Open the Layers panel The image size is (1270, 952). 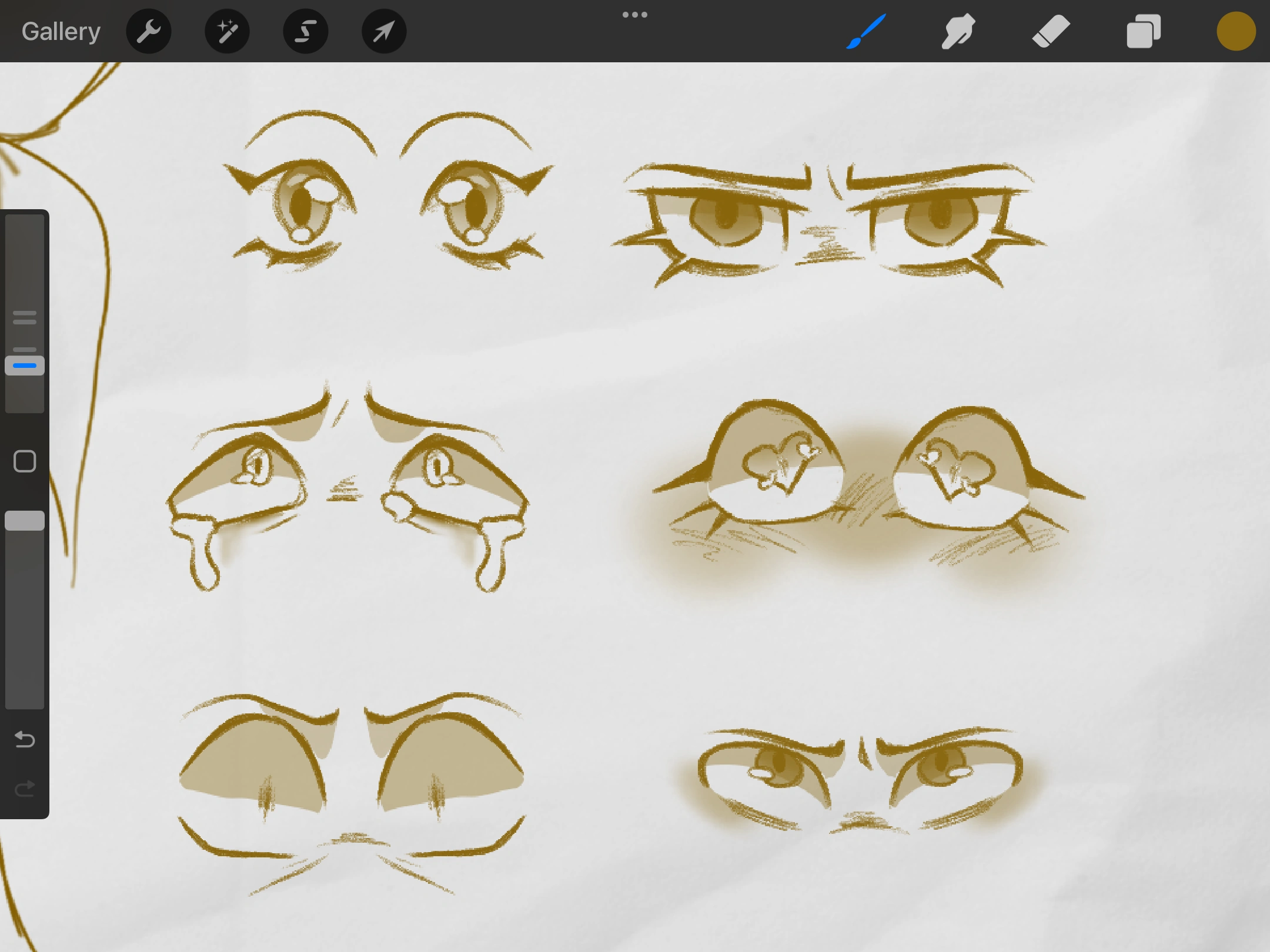(1143, 31)
